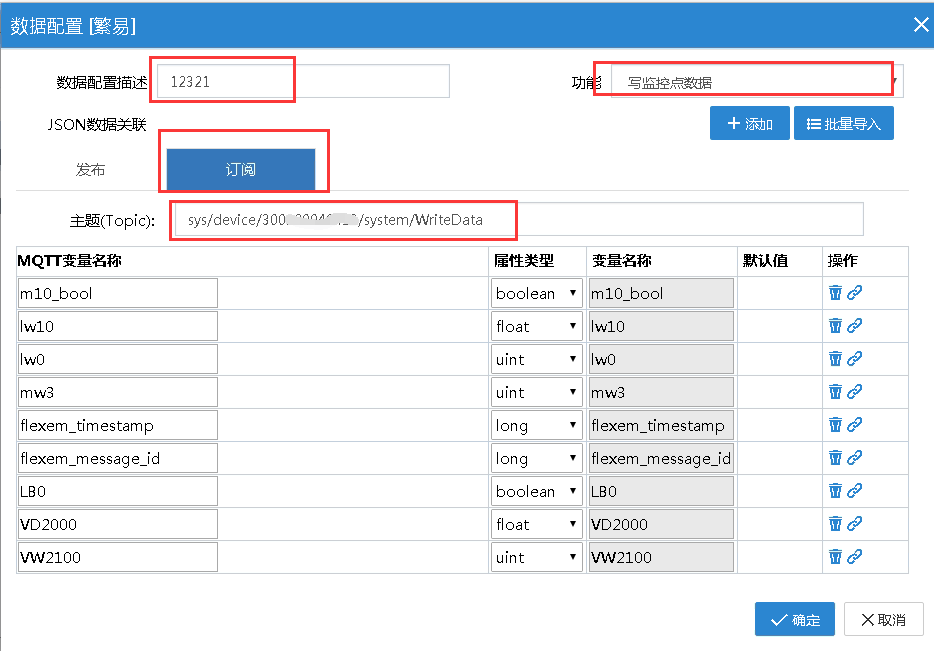Click the 添加 add button

pyautogui.click(x=749, y=124)
